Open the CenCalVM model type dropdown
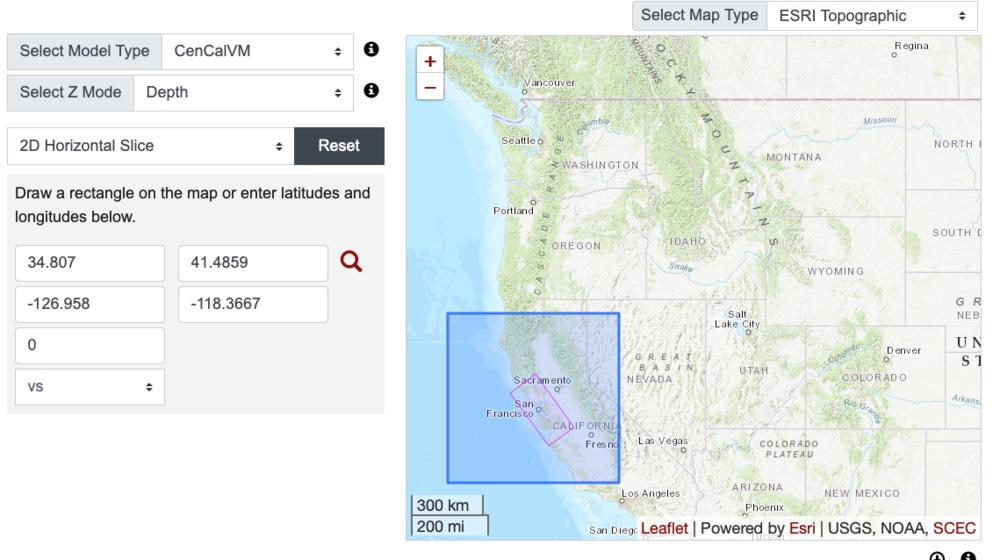The width and height of the screenshot is (1000, 560). [256, 51]
